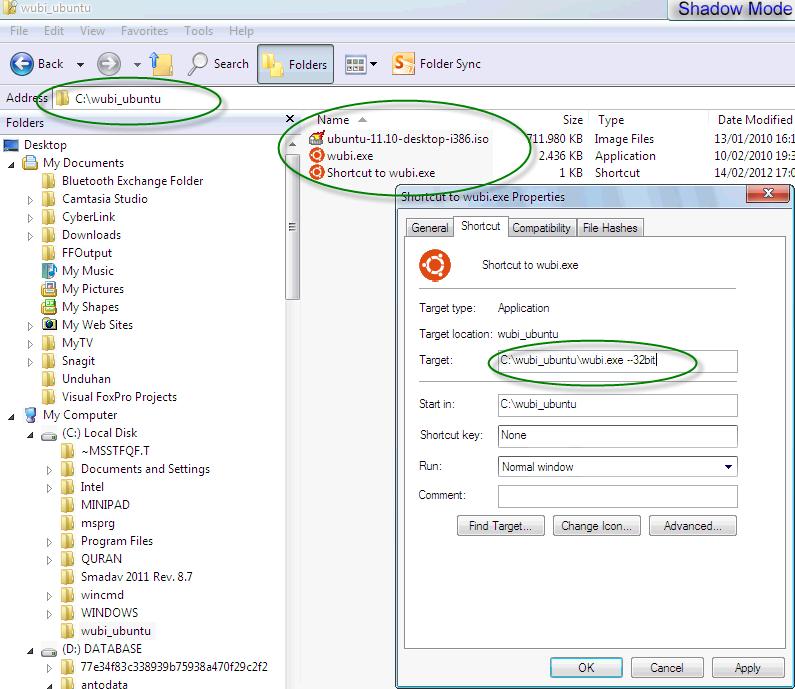The height and width of the screenshot is (689, 795).
Task: Sort by the Name column header
Action: coord(333,120)
